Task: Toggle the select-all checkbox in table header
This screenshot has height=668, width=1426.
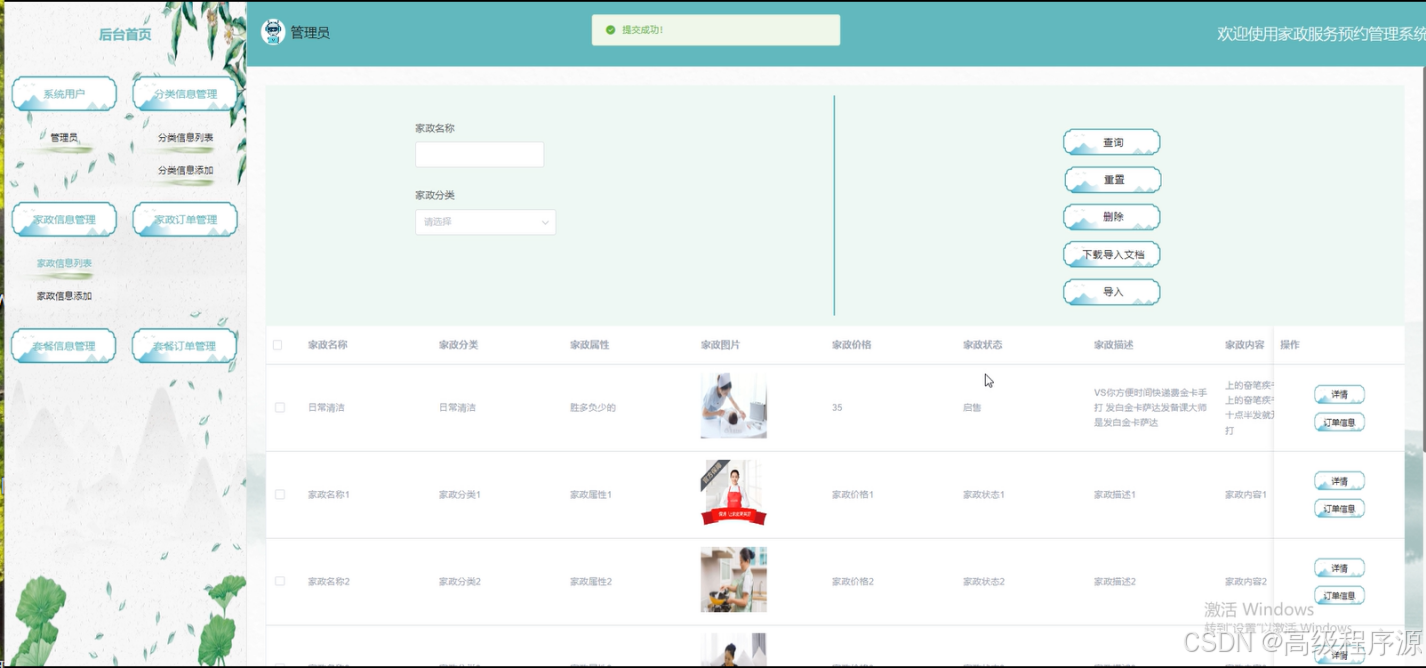Action: (278, 345)
